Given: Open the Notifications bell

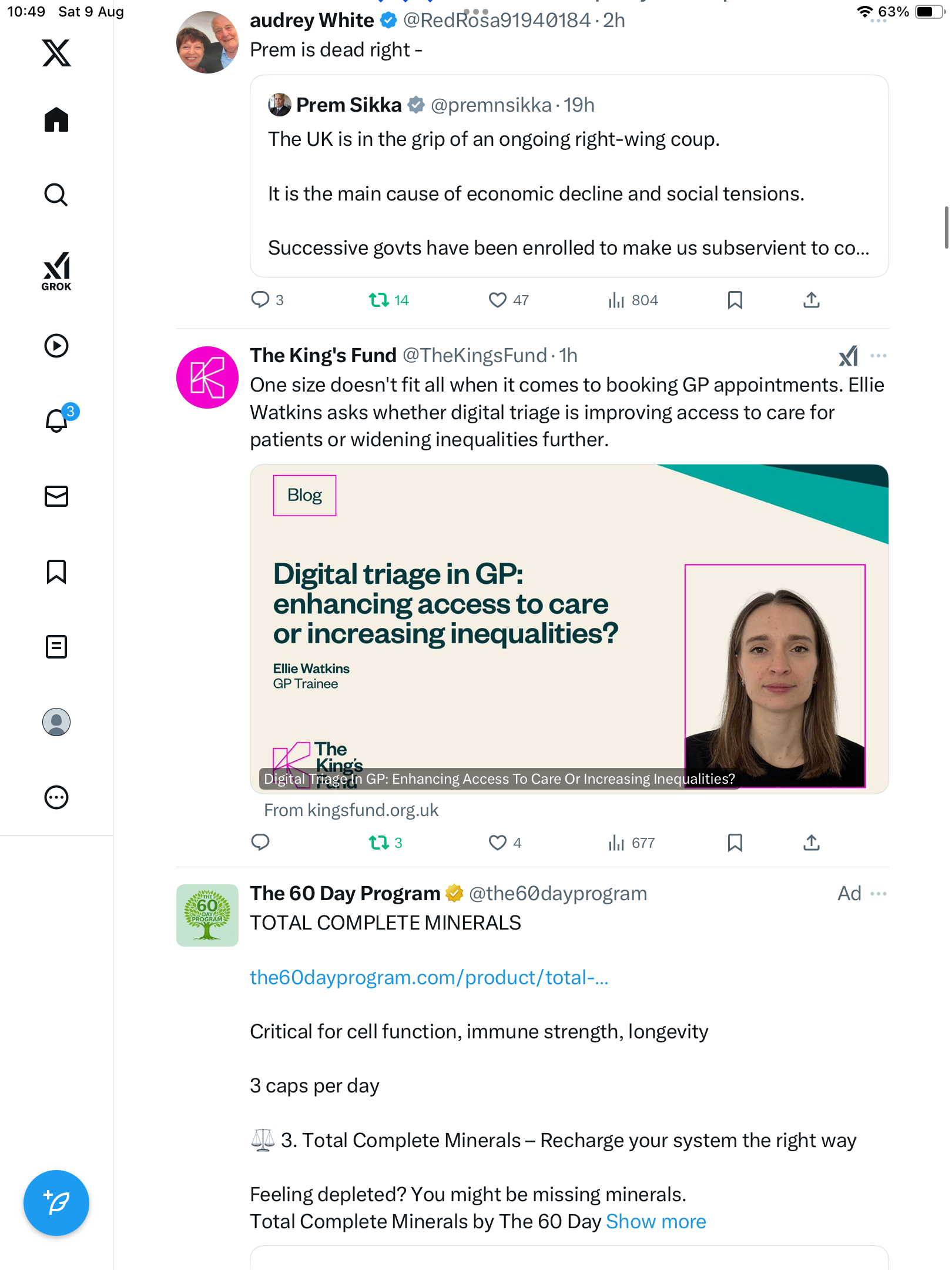Looking at the screenshot, I should pyautogui.click(x=56, y=420).
